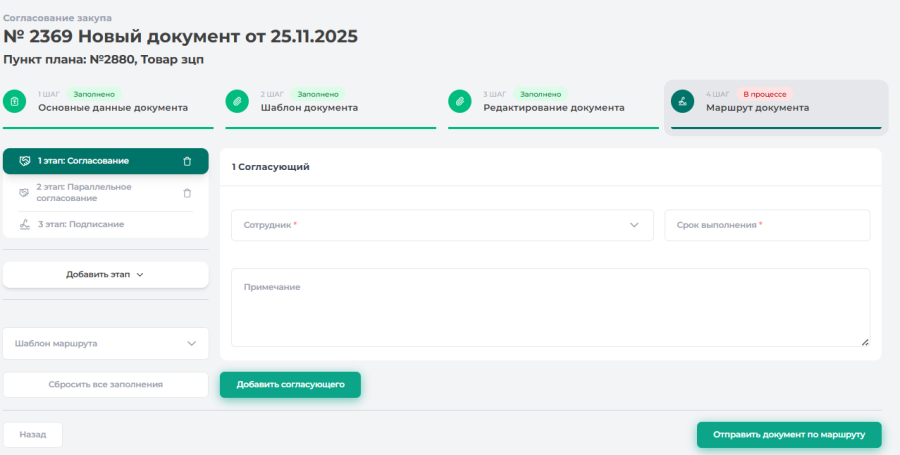Click Отправить документ по маршруту
Viewport: 900px width, 455px height.
(x=788, y=435)
